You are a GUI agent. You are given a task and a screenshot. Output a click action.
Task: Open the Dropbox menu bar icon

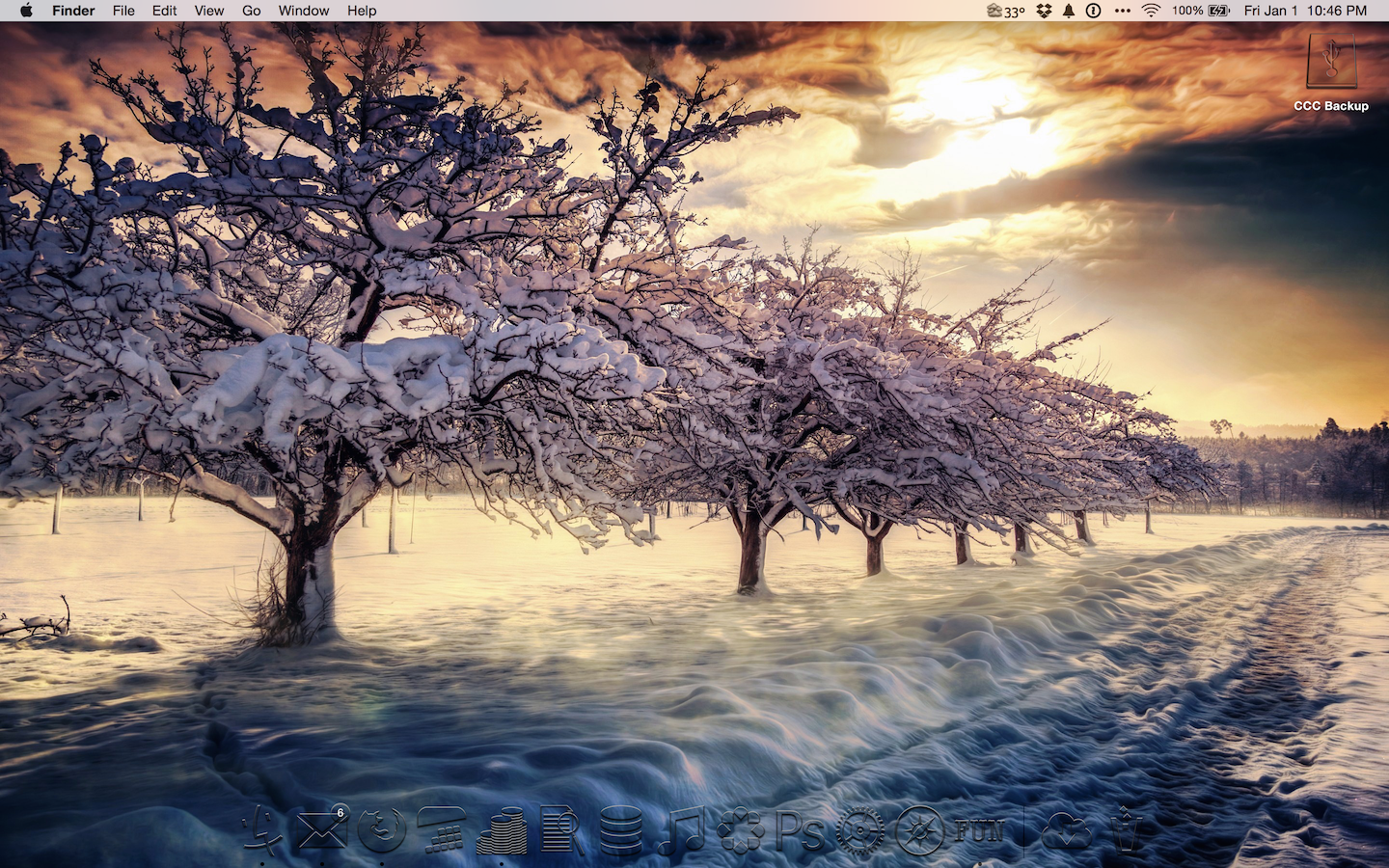pyautogui.click(x=1044, y=11)
